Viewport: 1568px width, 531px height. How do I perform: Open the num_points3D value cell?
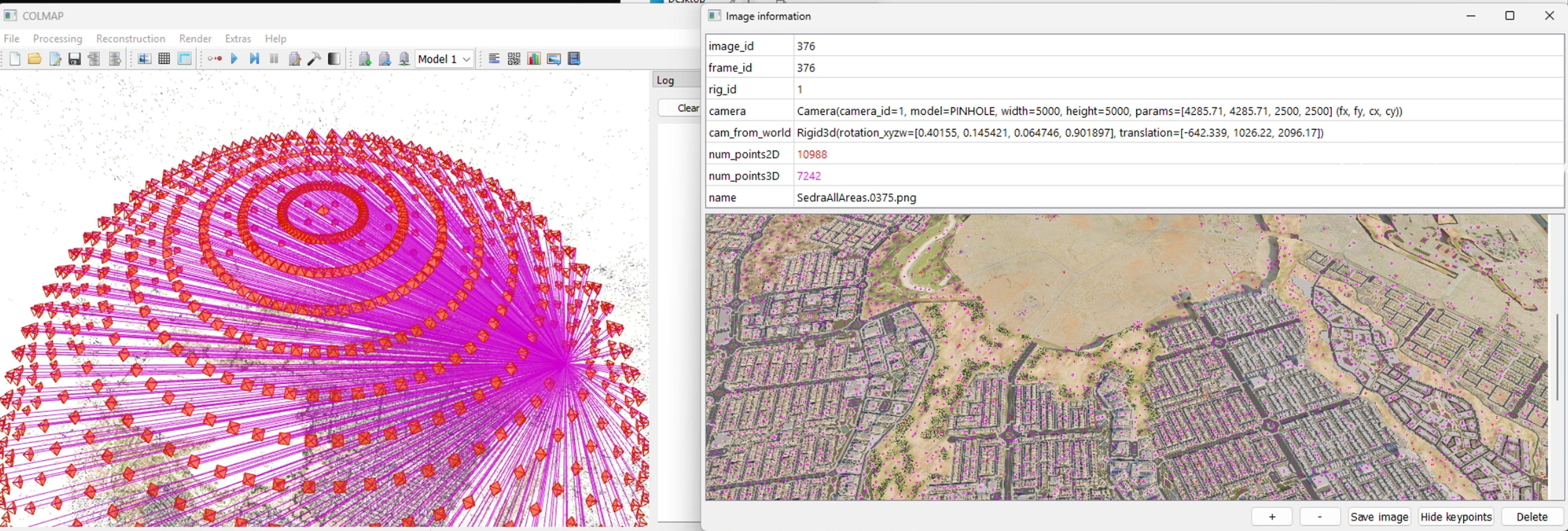point(810,176)
